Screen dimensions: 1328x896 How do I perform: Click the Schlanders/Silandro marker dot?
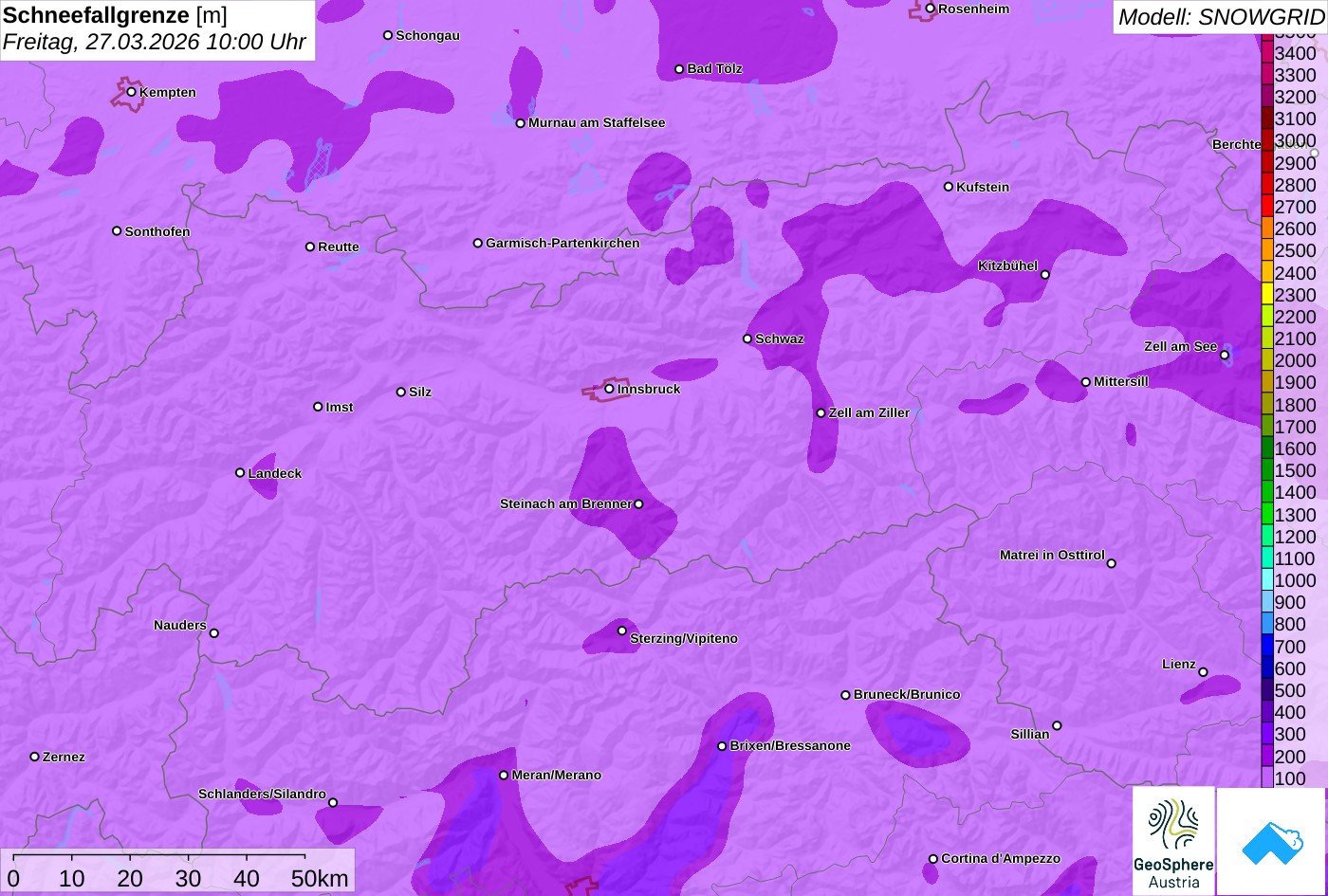click(x=333, y=803)
